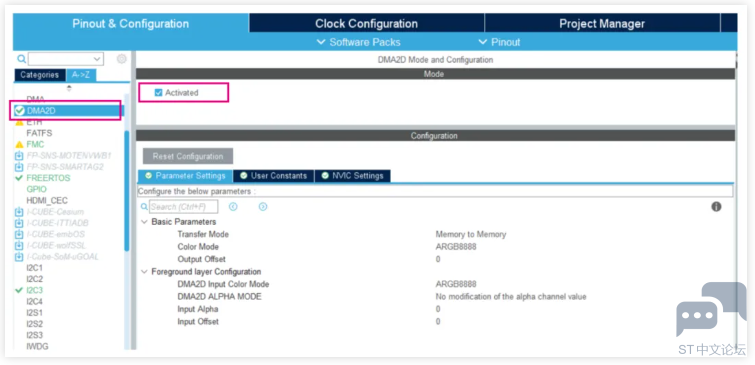
Task: Select FREERTOS in the peripheral list
Action: [48, 178]
